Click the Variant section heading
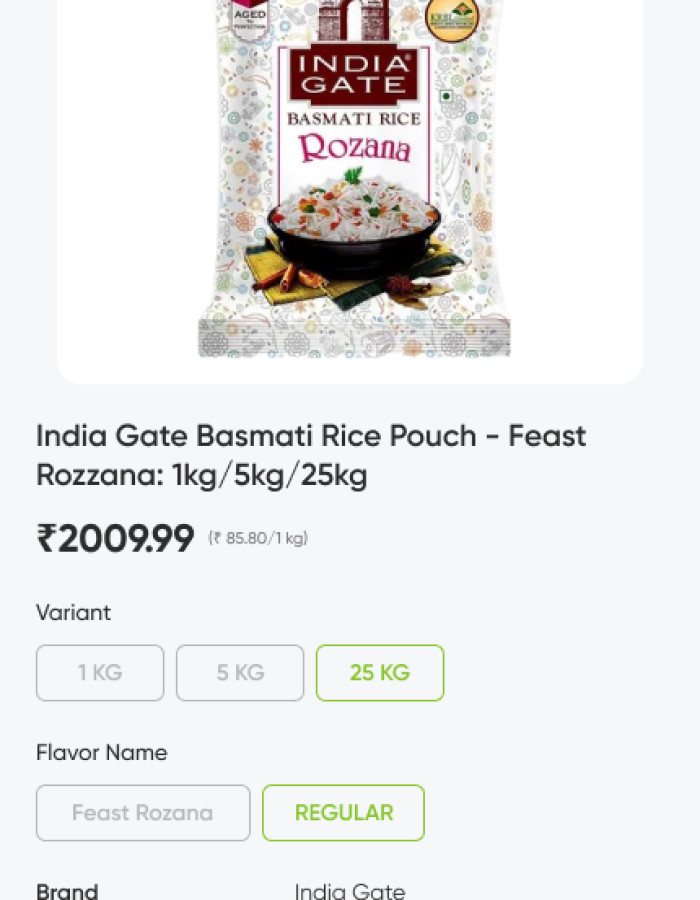The image size is (700, 900). pos(73,612)
